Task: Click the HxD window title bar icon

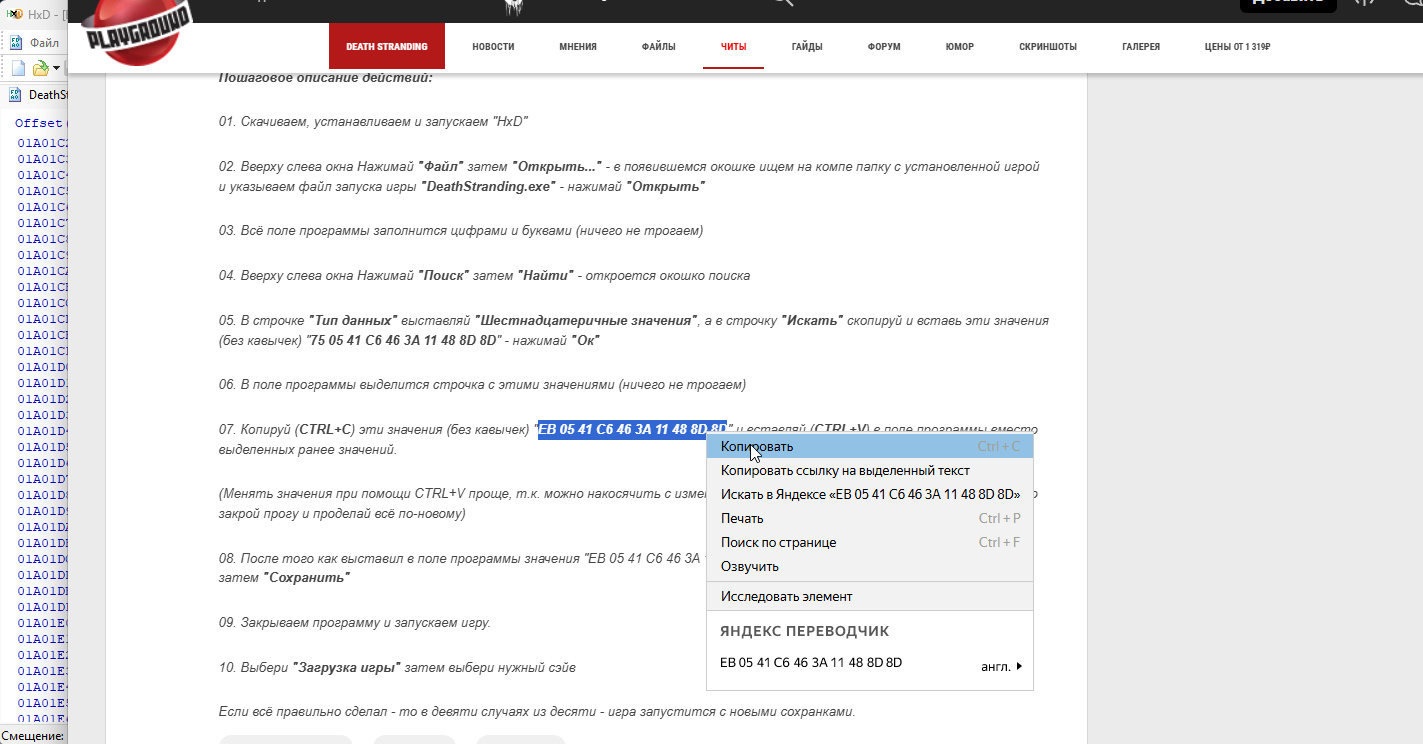Action: pyautogui.click(x=14, y=14)
